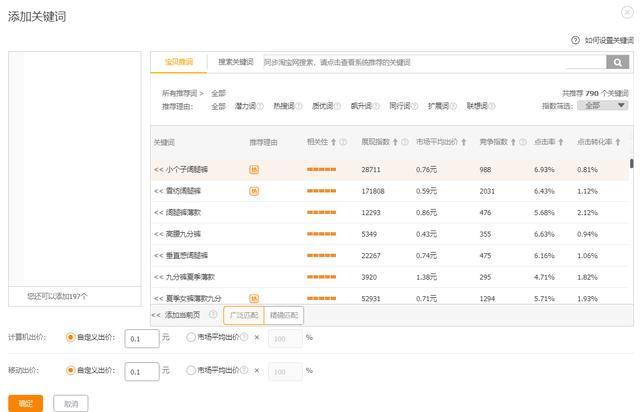Viewport: 640px width, 412px height.
Task: Click help icon beside 添加当前页
Action: [213, 314]
